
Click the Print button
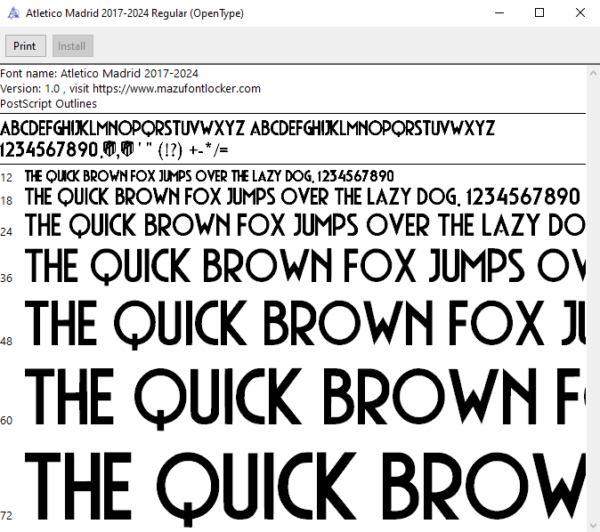click(26, 46)
